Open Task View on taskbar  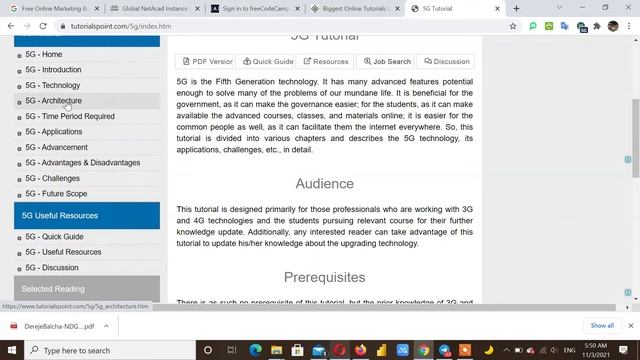pyautogui.click(x=232, y=350)
